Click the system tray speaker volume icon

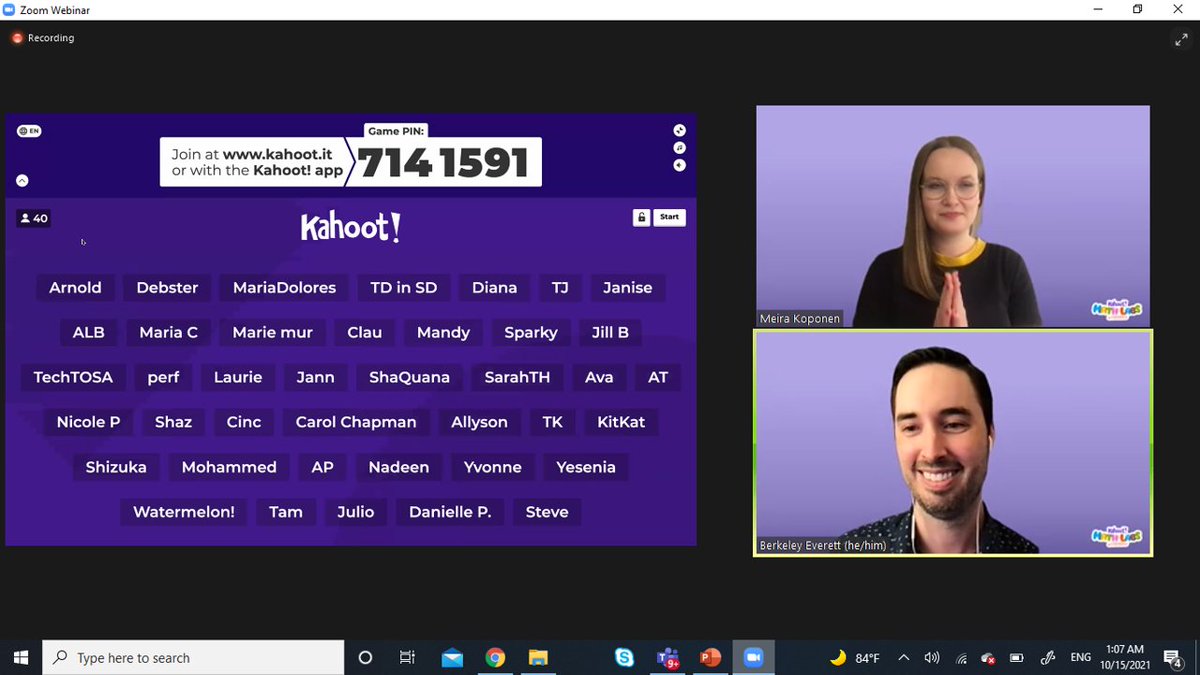point(932,657)
